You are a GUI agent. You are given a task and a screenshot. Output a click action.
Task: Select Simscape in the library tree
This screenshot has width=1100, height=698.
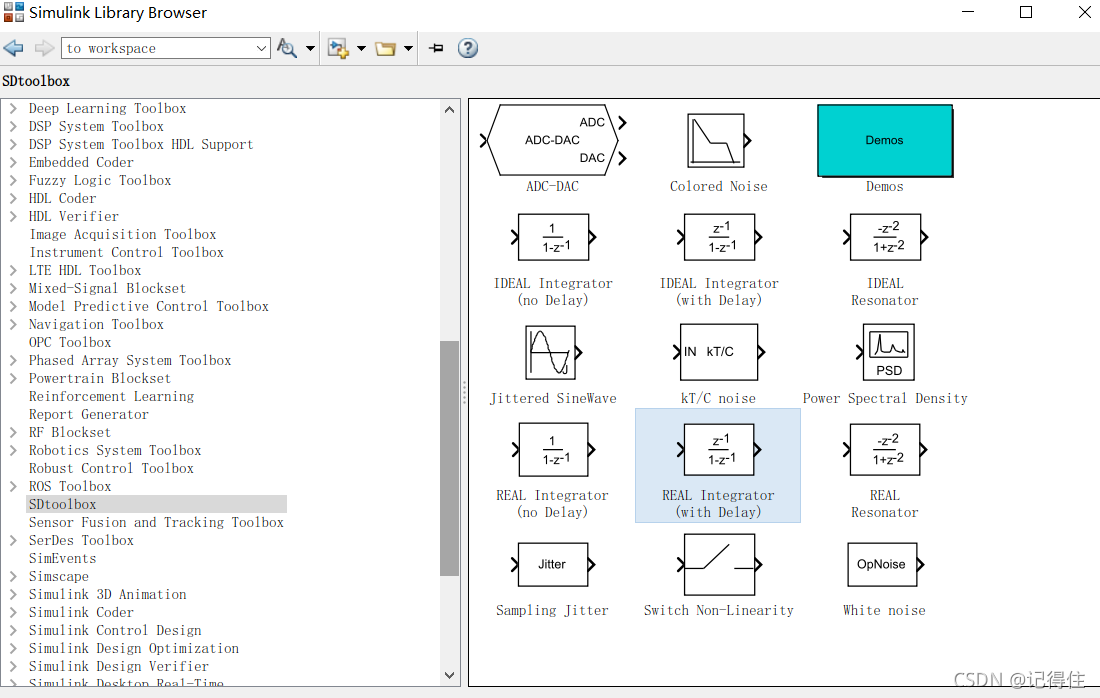[x=58, y=576]
